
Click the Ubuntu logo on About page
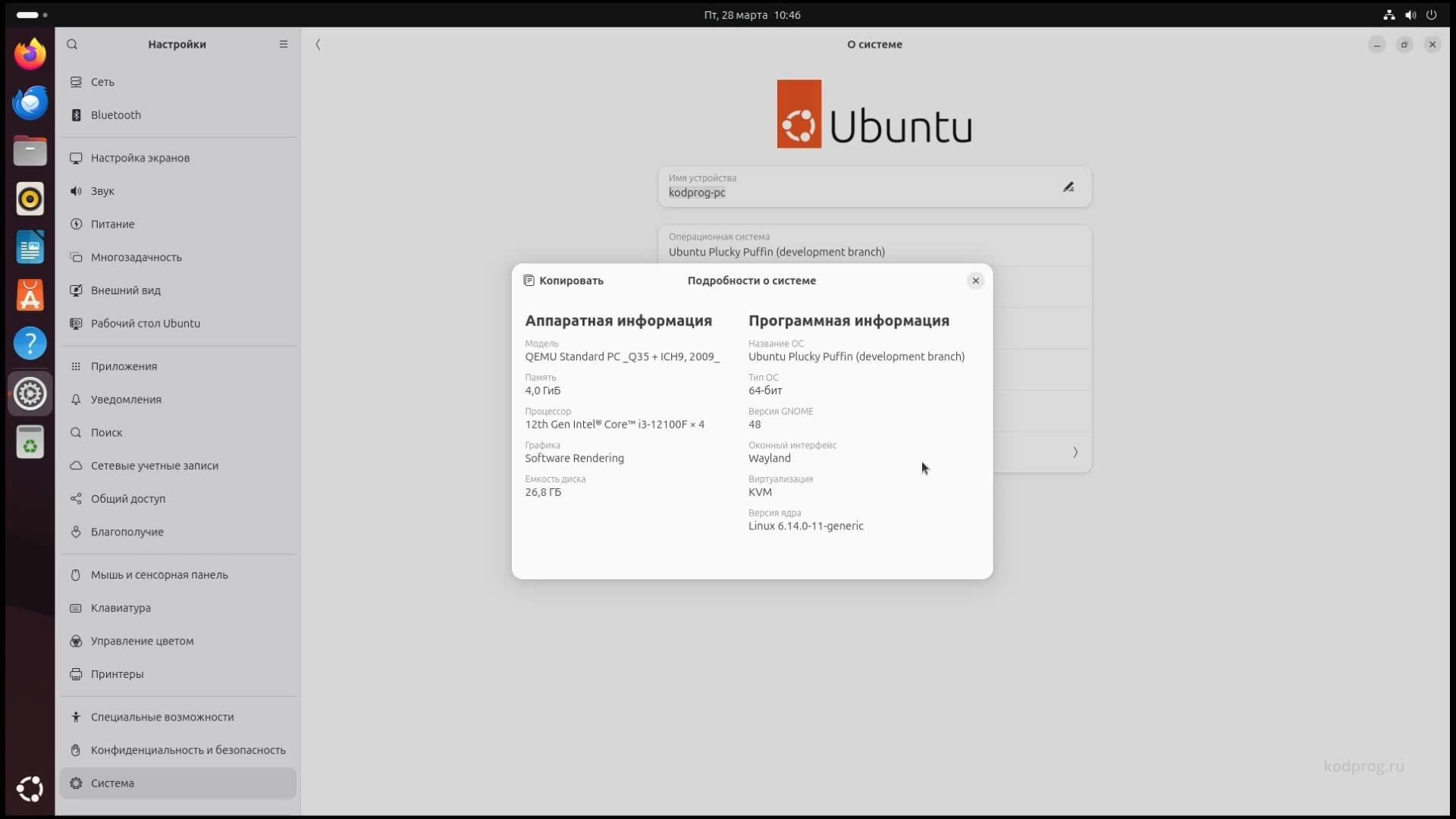click(x=874, y=114)
